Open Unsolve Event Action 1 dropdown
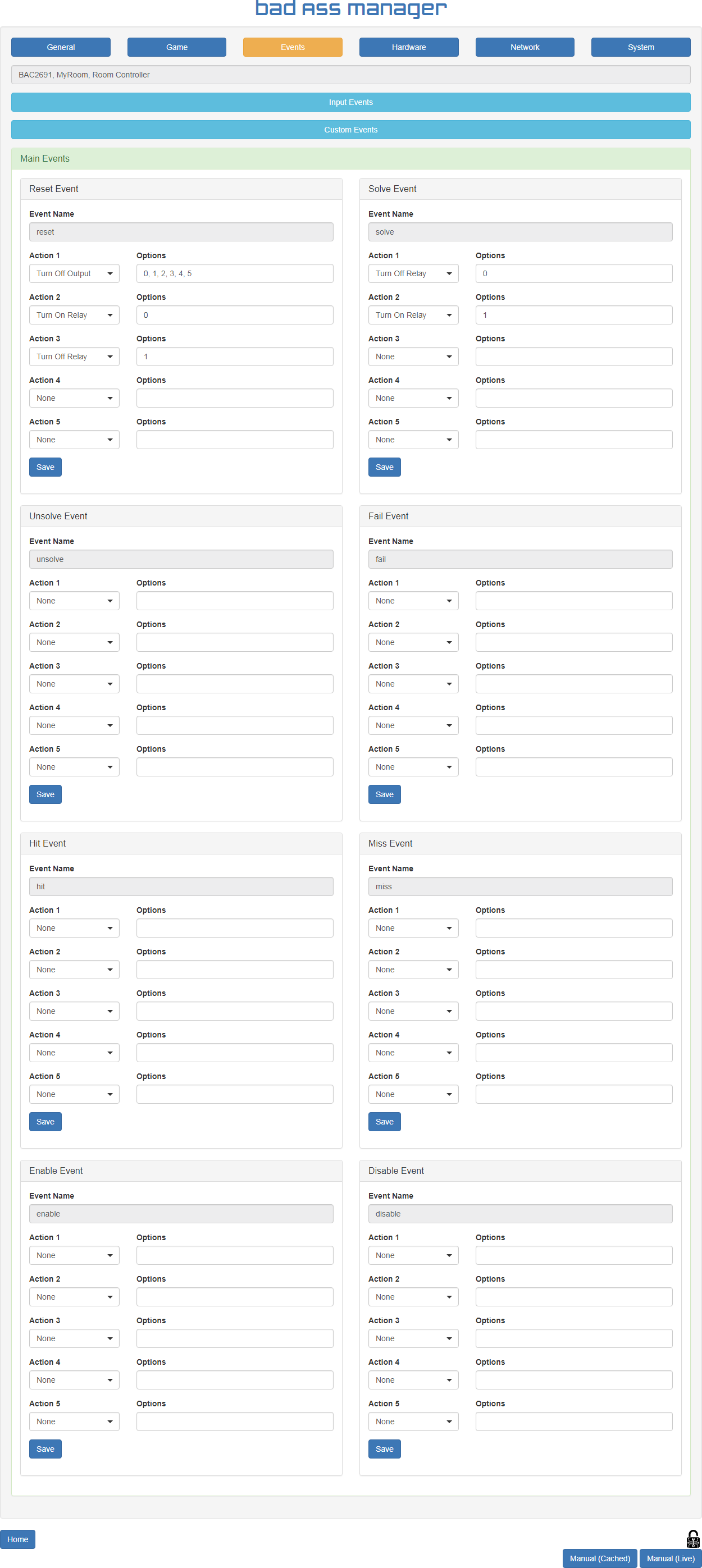The height and width of the screenshot is (1568, 702). click(x=74, y=601)
